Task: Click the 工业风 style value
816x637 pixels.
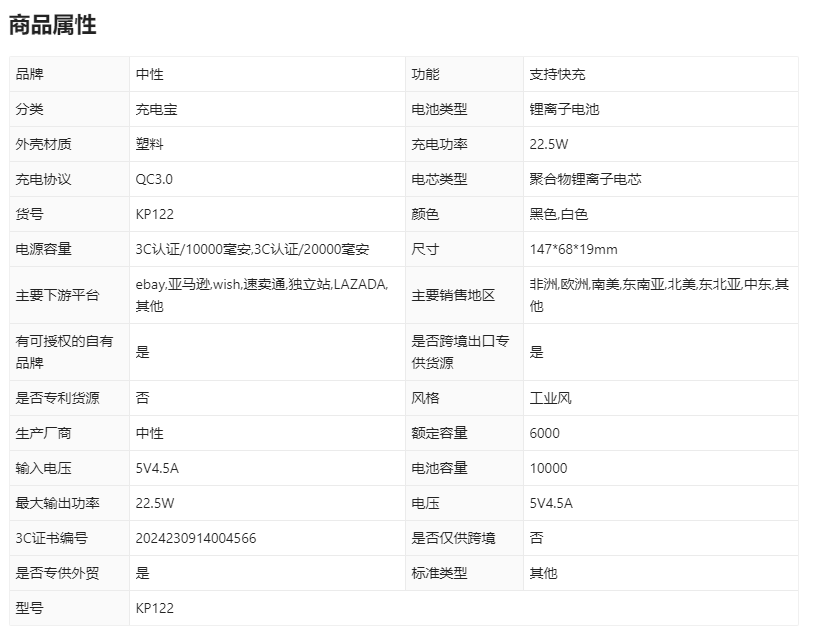Action: pyautogui.click(x=550, y=398)
